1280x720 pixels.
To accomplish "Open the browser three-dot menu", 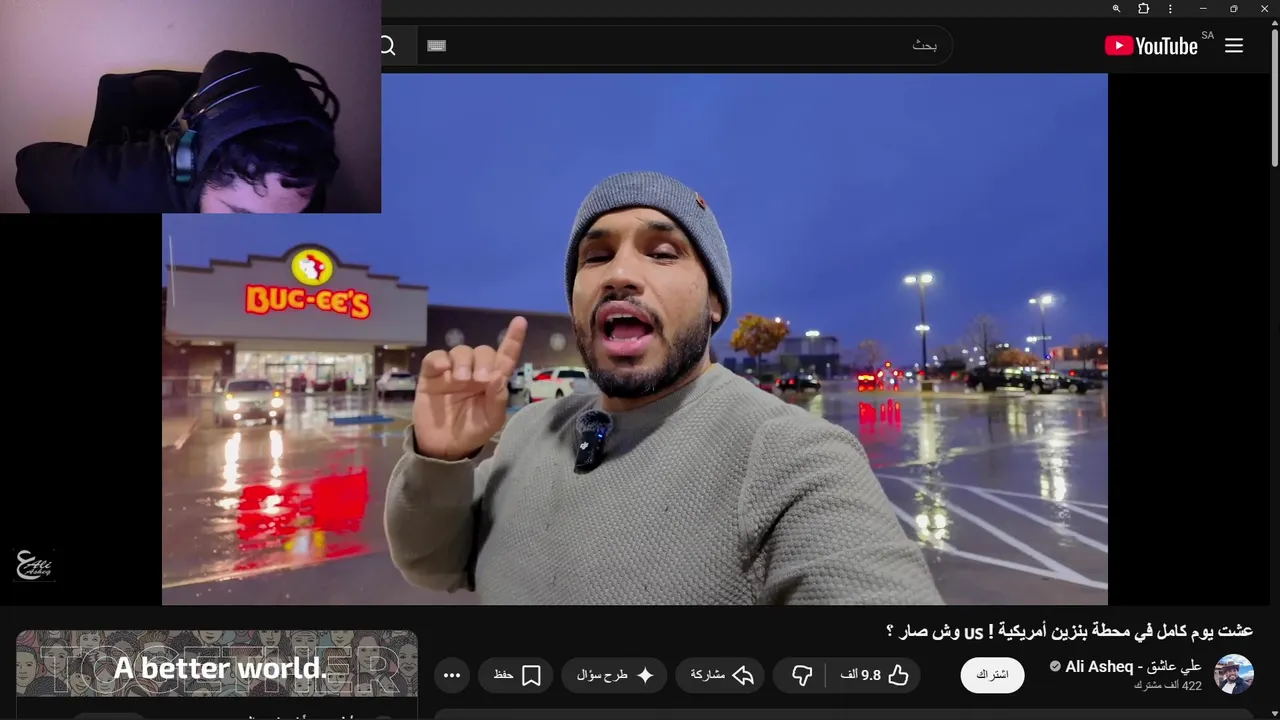I will [x=1170, y=9].
